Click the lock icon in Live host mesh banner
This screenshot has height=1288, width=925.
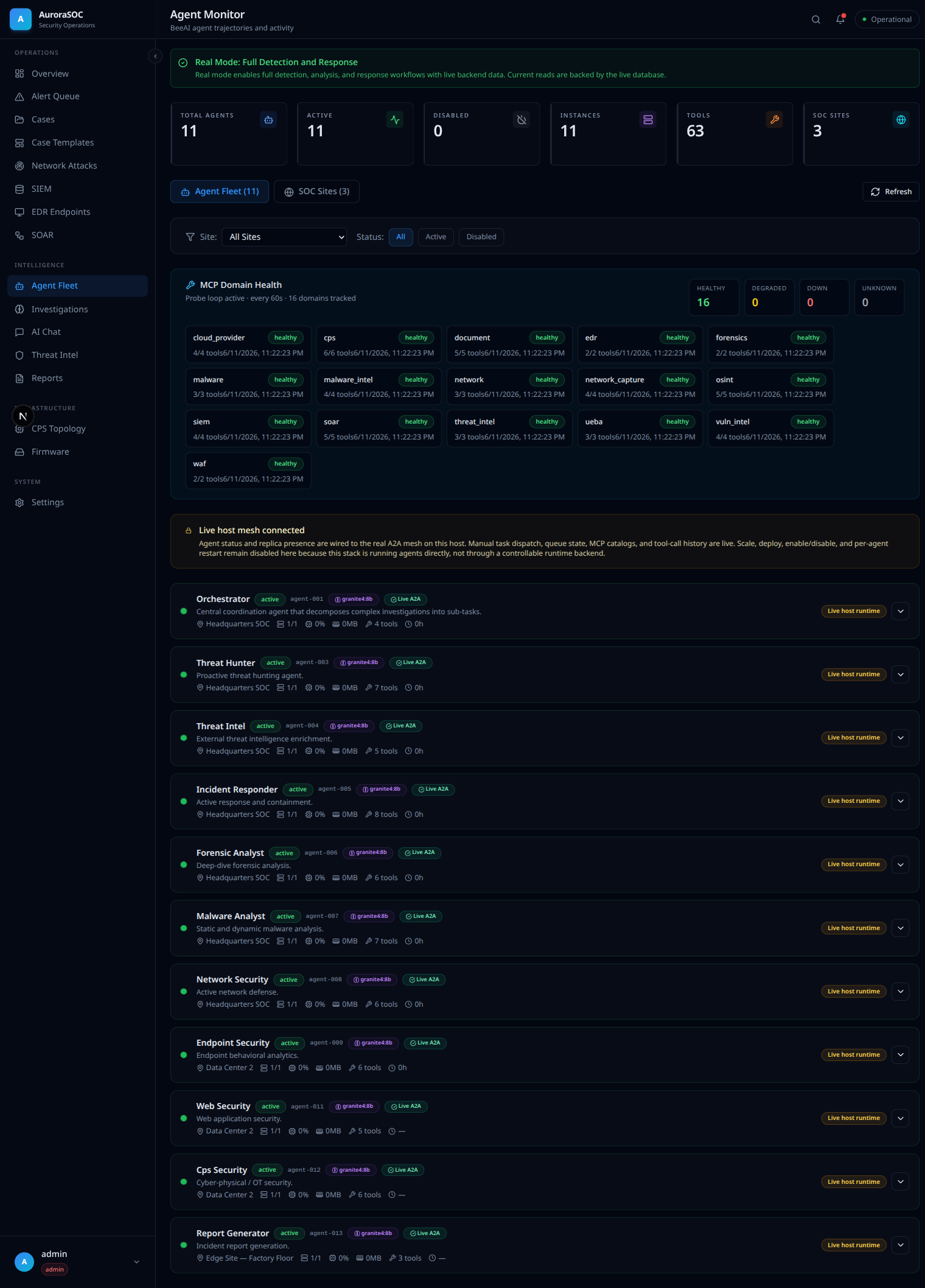[189, 531]
